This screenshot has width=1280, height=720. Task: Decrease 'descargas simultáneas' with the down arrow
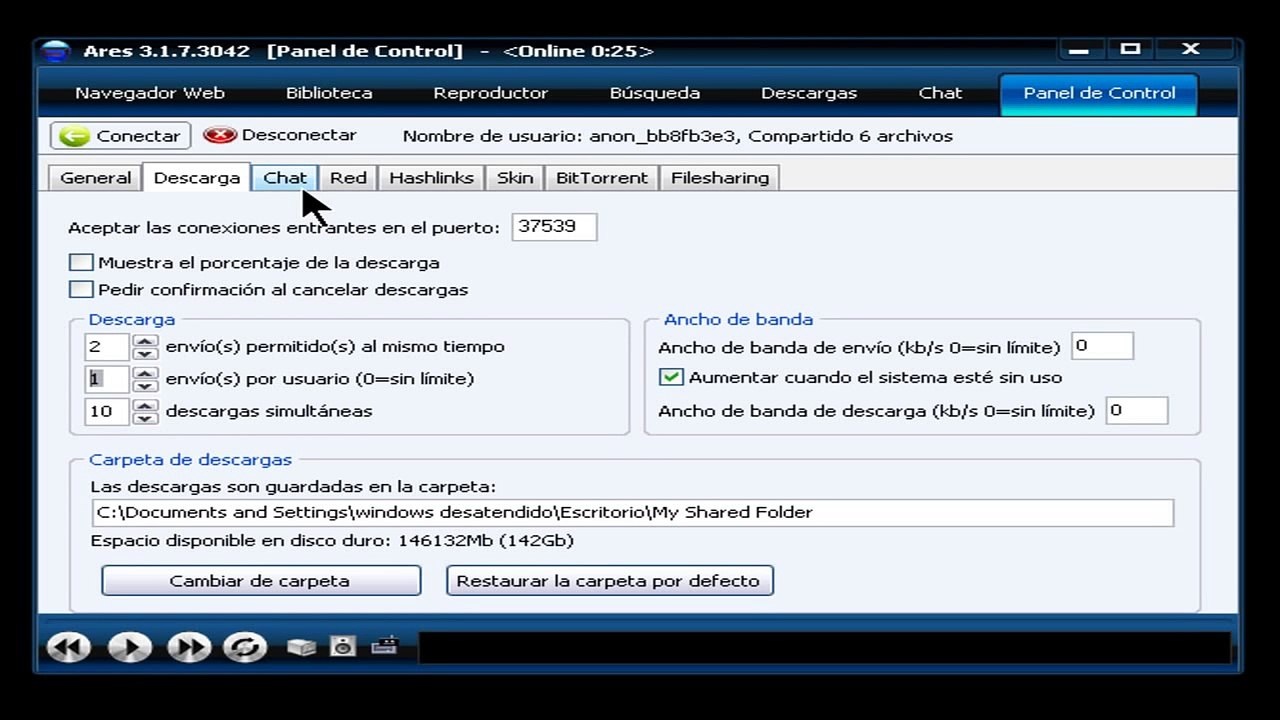coord(146,417)
